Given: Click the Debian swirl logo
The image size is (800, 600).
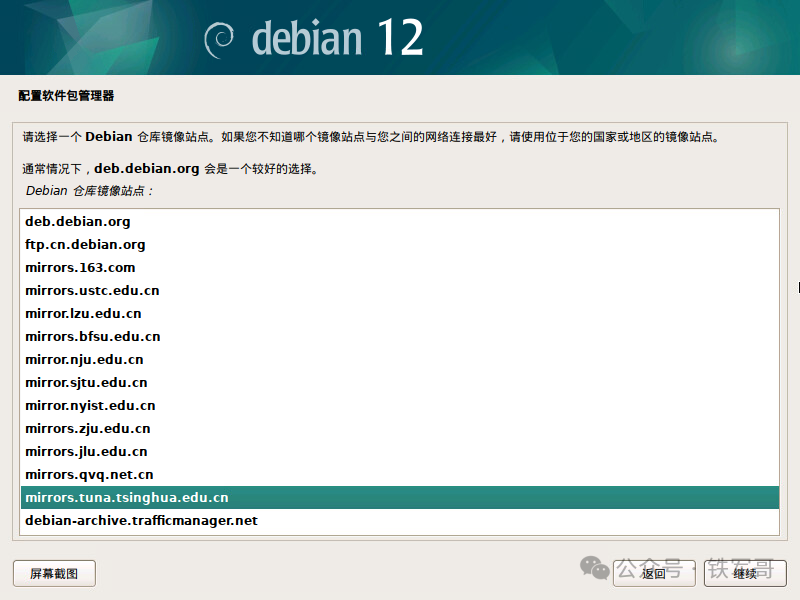Looking at the screenshot, I should pos(219,40).
